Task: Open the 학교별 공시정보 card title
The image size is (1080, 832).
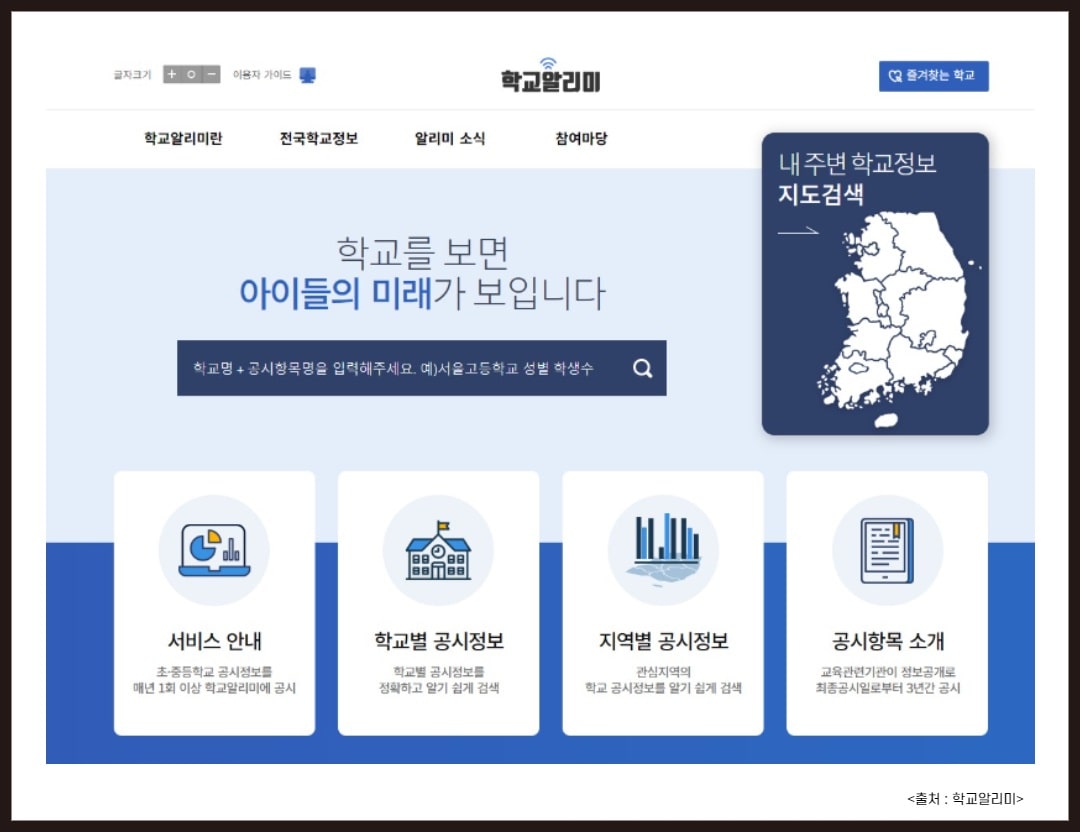Action: click(439, 641)
